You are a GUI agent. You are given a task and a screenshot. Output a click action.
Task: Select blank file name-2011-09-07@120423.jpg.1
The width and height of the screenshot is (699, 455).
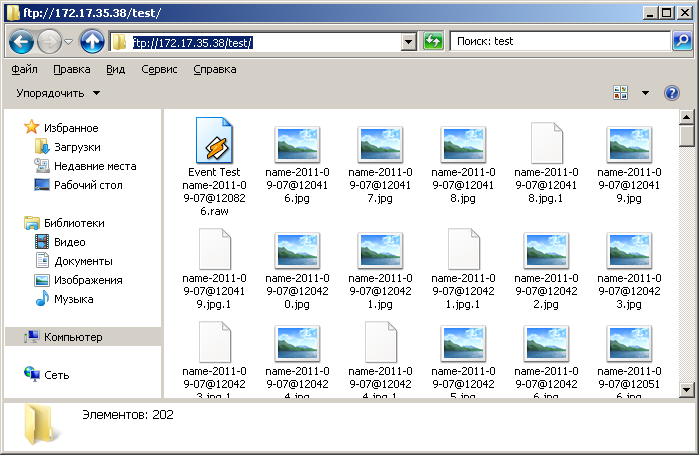(214, 360)
